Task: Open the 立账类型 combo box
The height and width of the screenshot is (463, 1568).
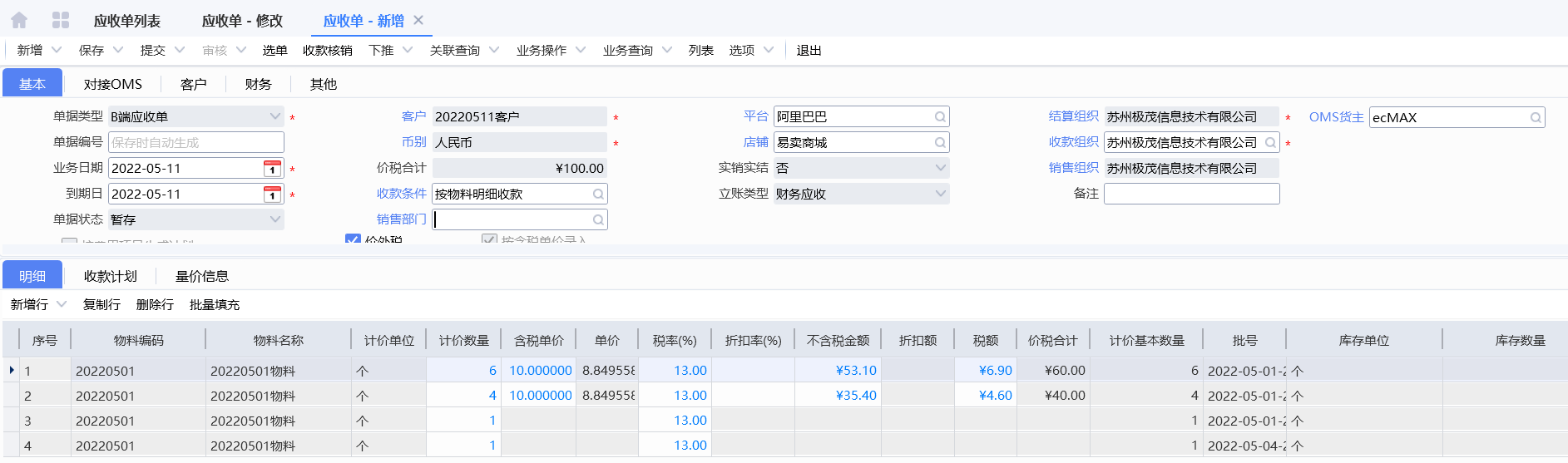Action: click(861, 195)
